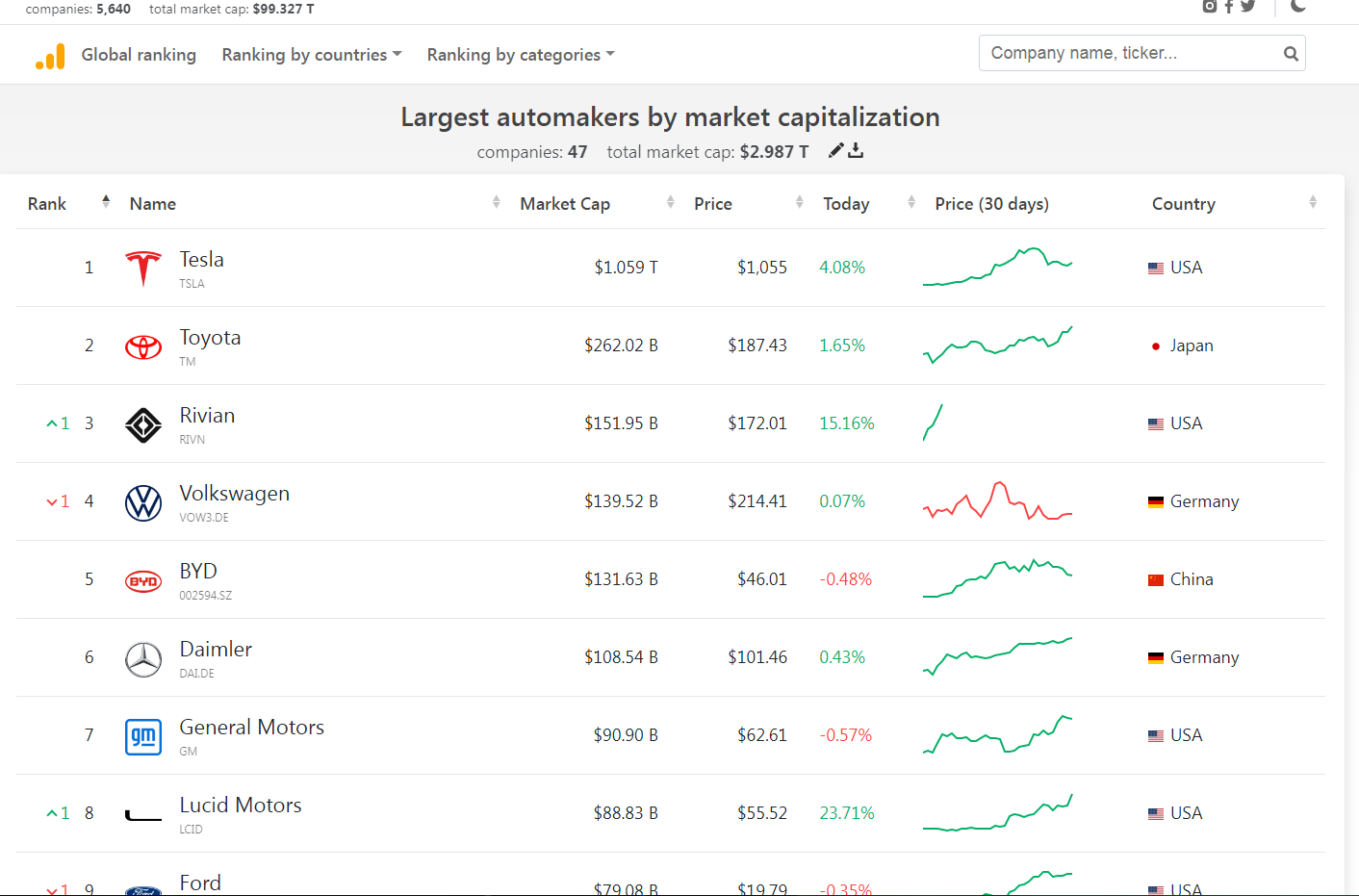Sort table by Country column arrows

pos(1313,202)
